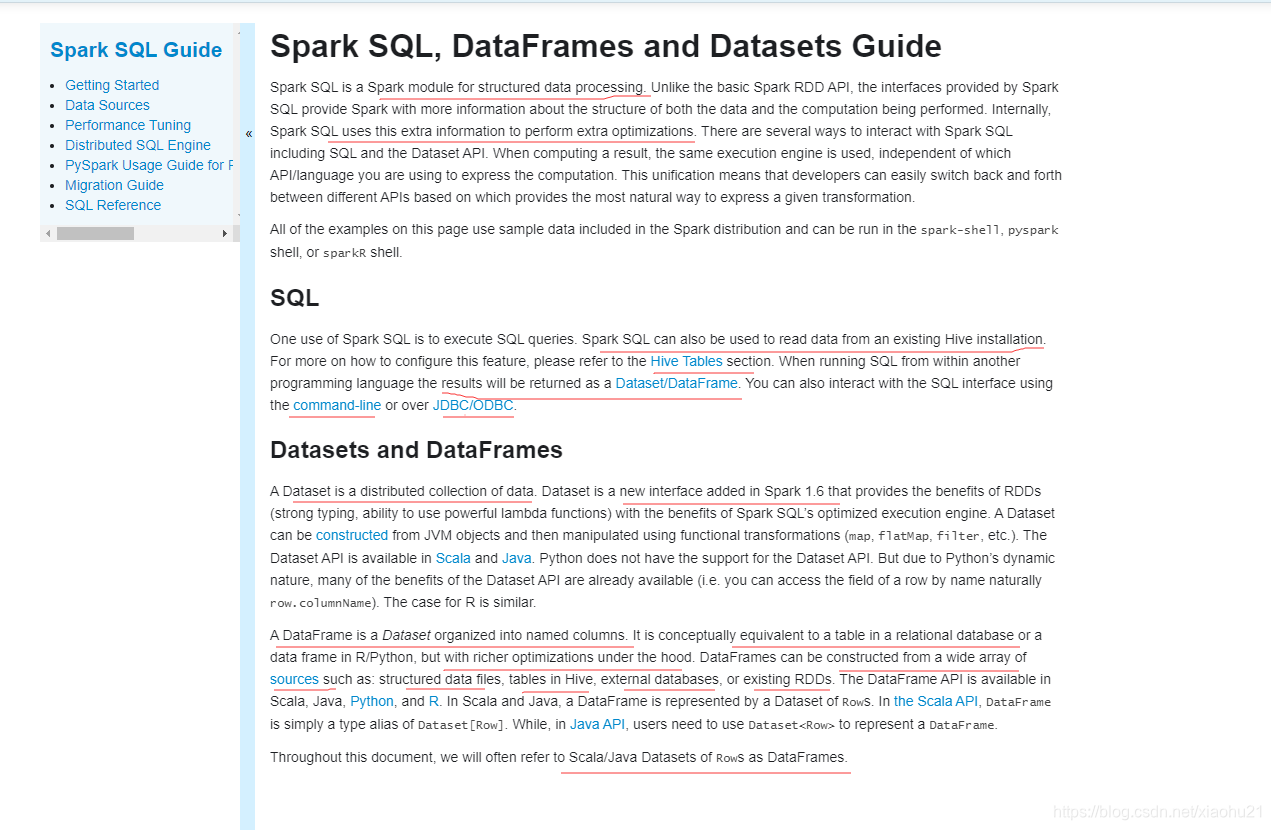Click the sidebar scrollbar left arrow
1271x830 pixels.
[x=48, y=233]
